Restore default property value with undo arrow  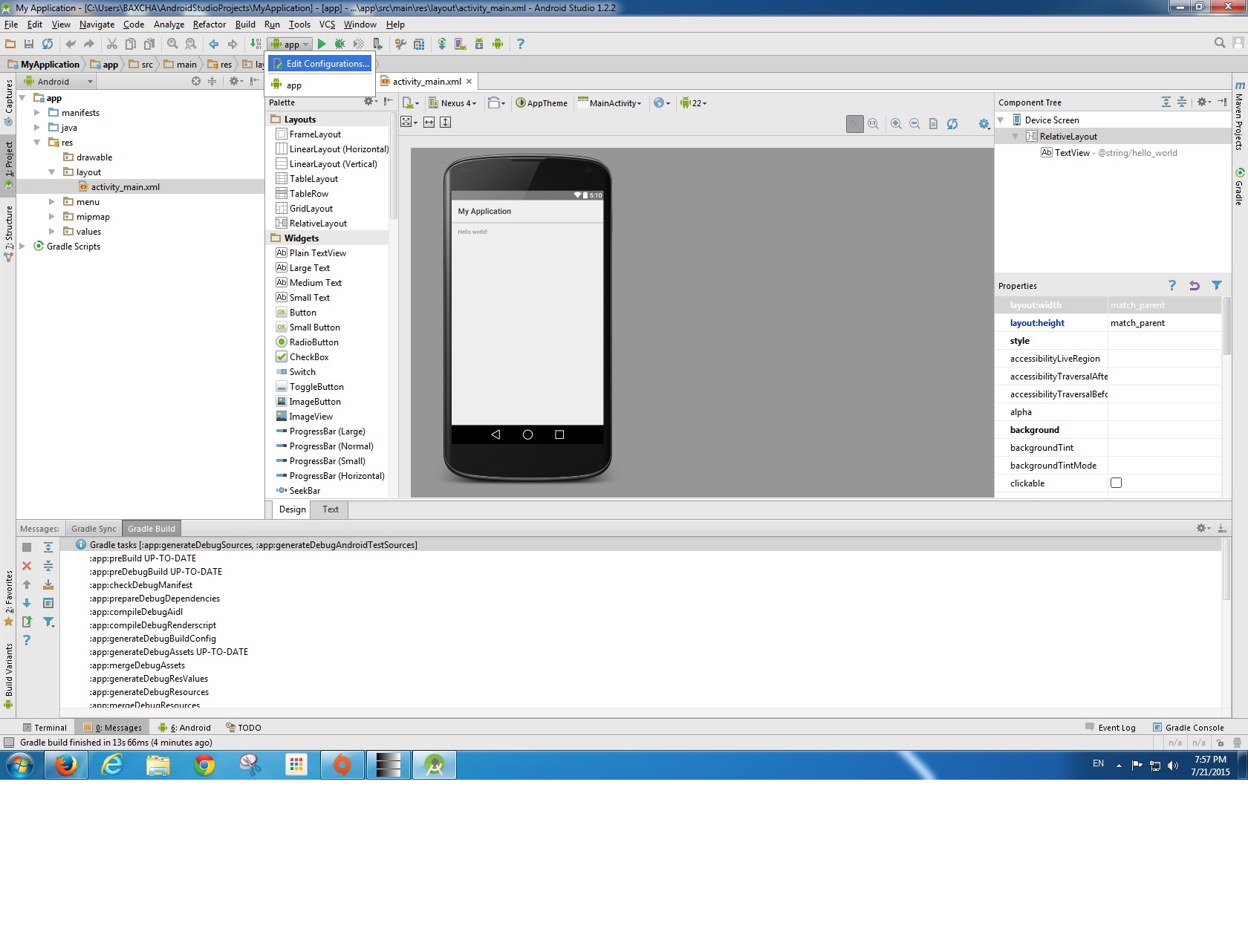tap(1194, 286)
